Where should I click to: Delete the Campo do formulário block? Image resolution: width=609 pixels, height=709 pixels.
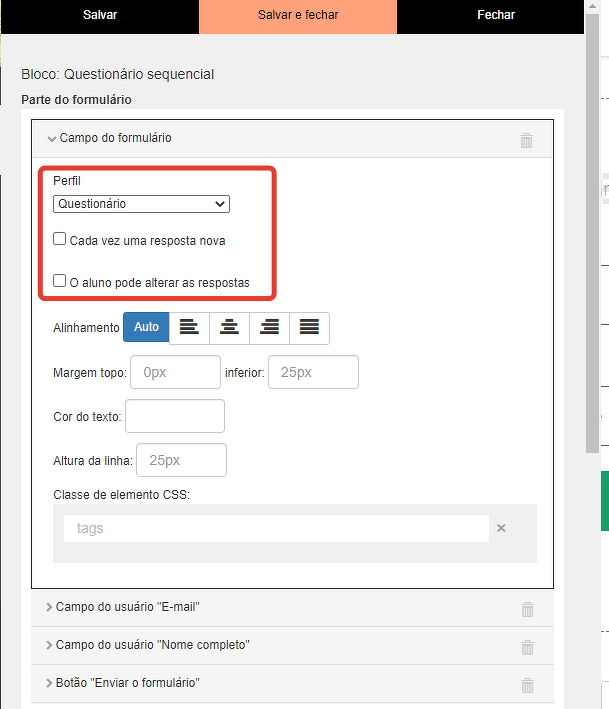526,141
